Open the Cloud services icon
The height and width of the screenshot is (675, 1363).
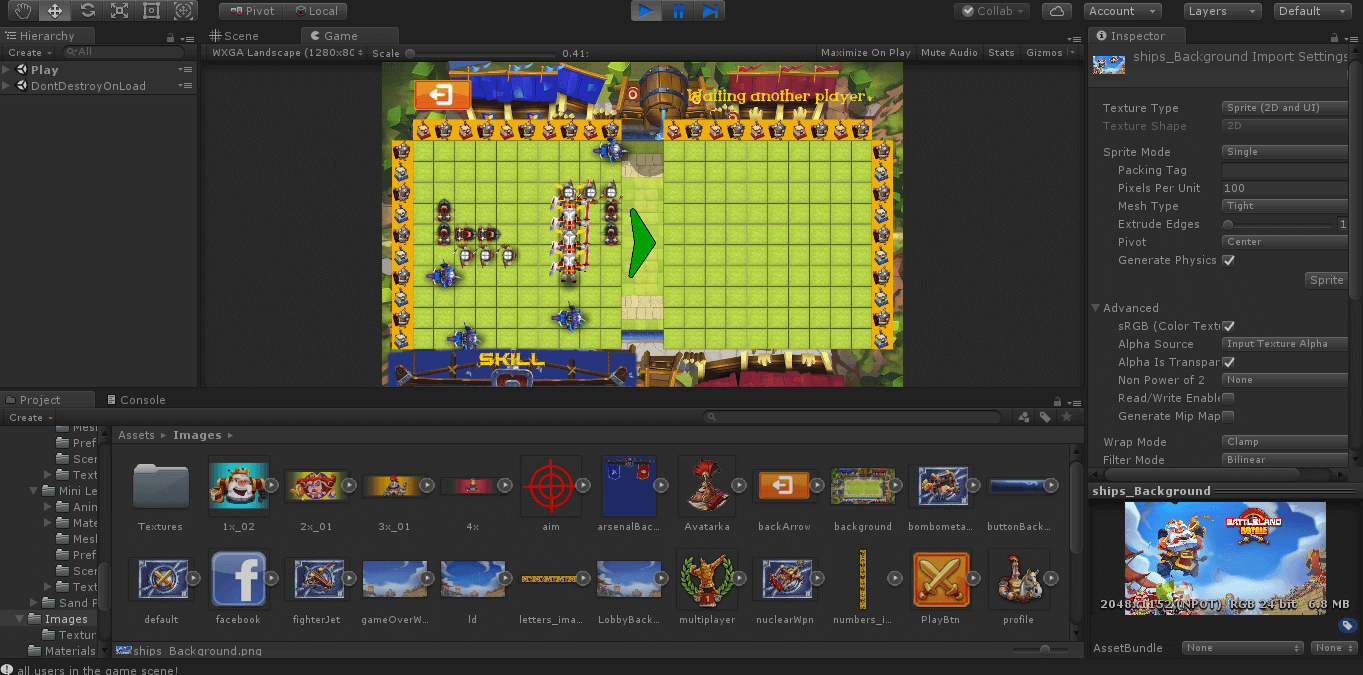1057,11
